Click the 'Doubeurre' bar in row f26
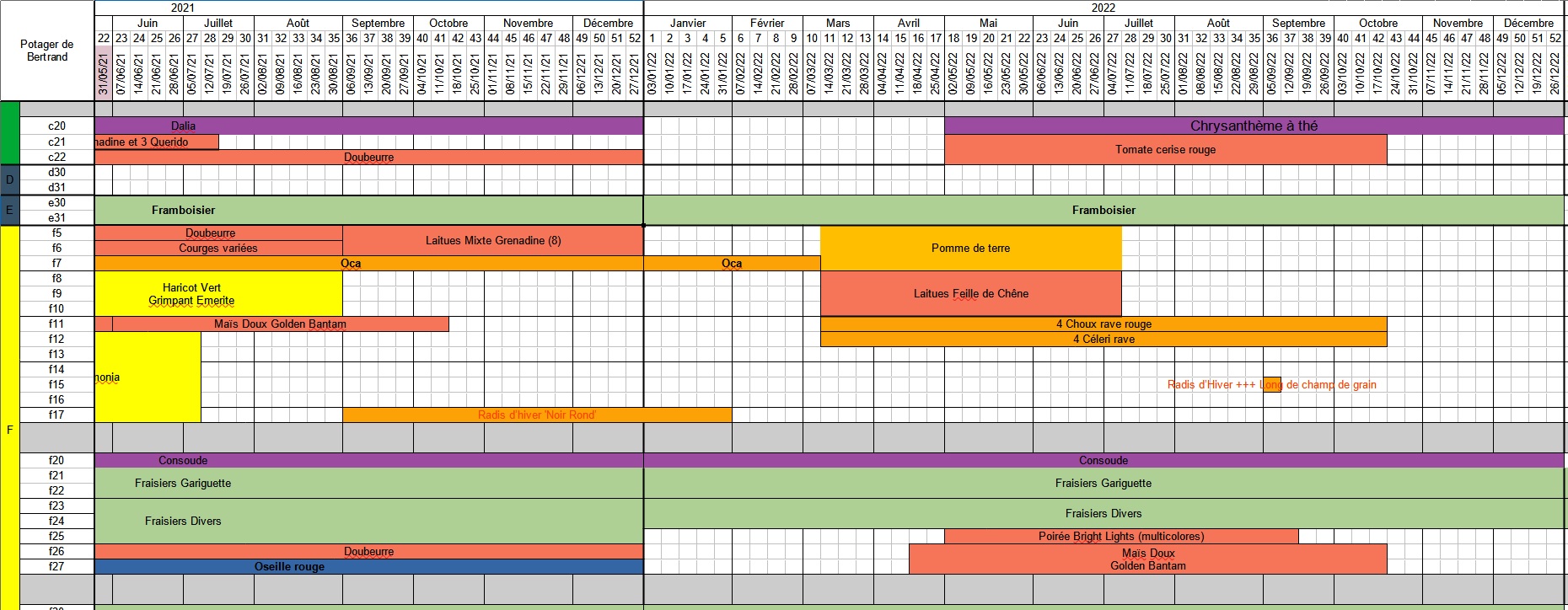1568x610 pixels. pos(368,552)
